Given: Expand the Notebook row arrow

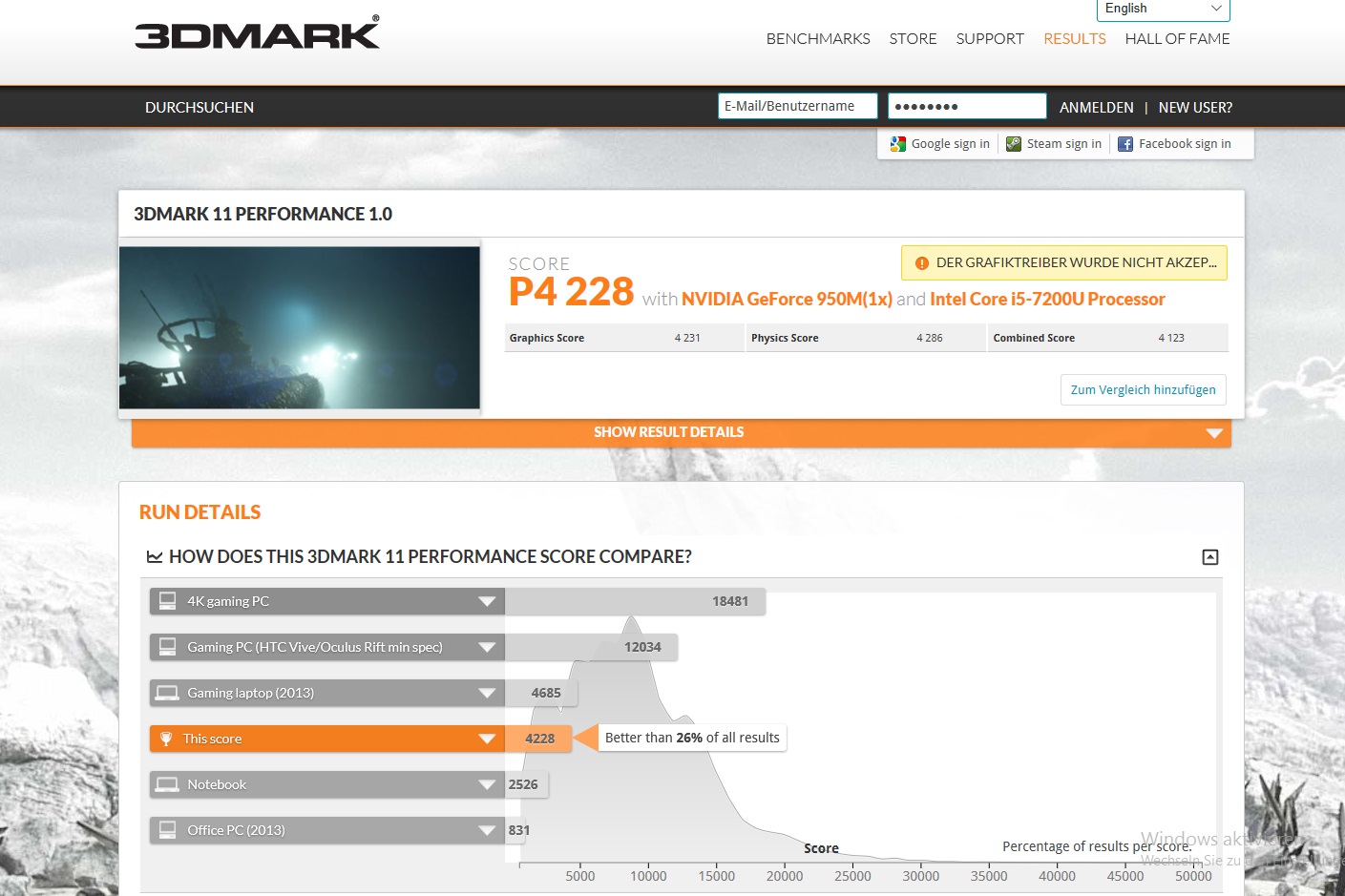Looking at the screenshot, I should coord(487,784).
